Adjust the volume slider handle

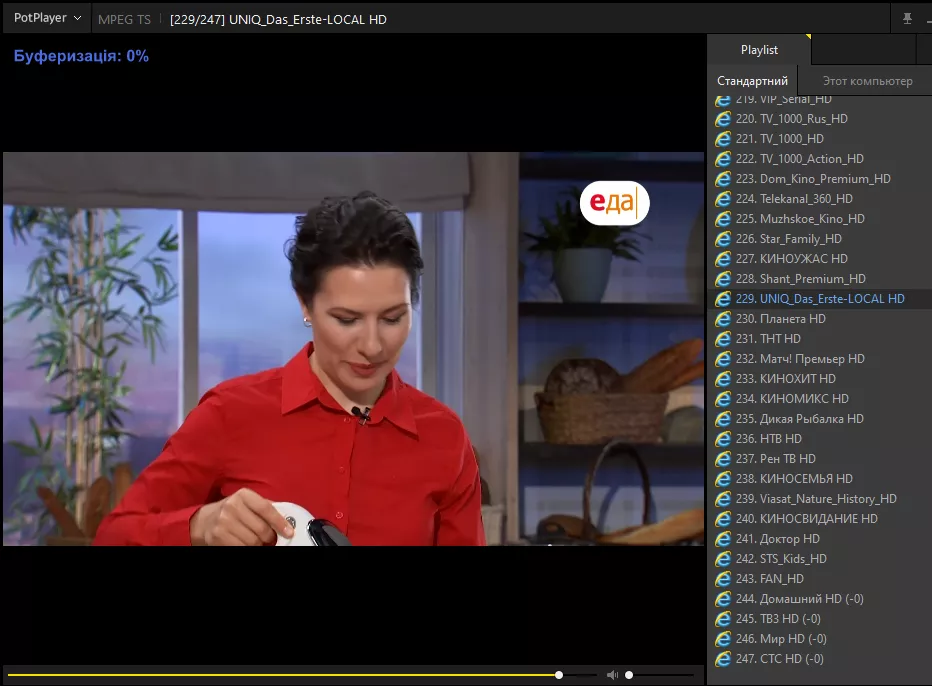(x=629, y=675)
